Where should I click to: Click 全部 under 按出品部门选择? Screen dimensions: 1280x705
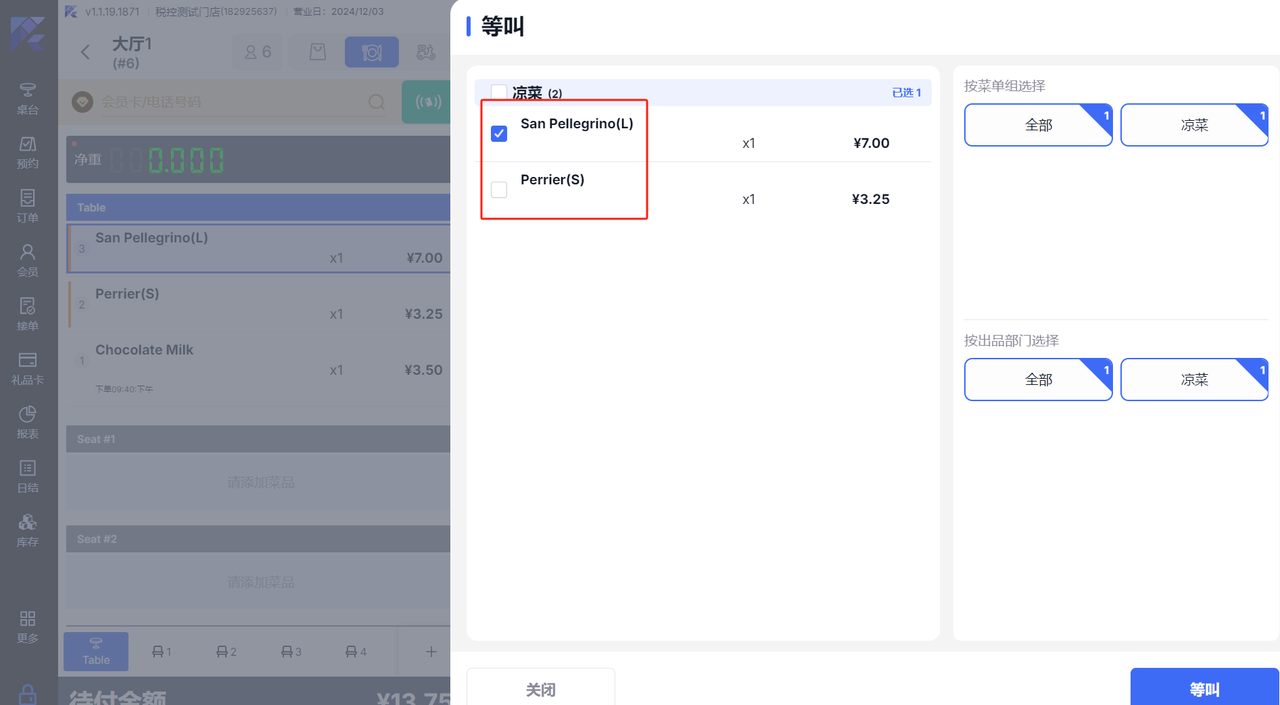click(x=1038, y=380)
